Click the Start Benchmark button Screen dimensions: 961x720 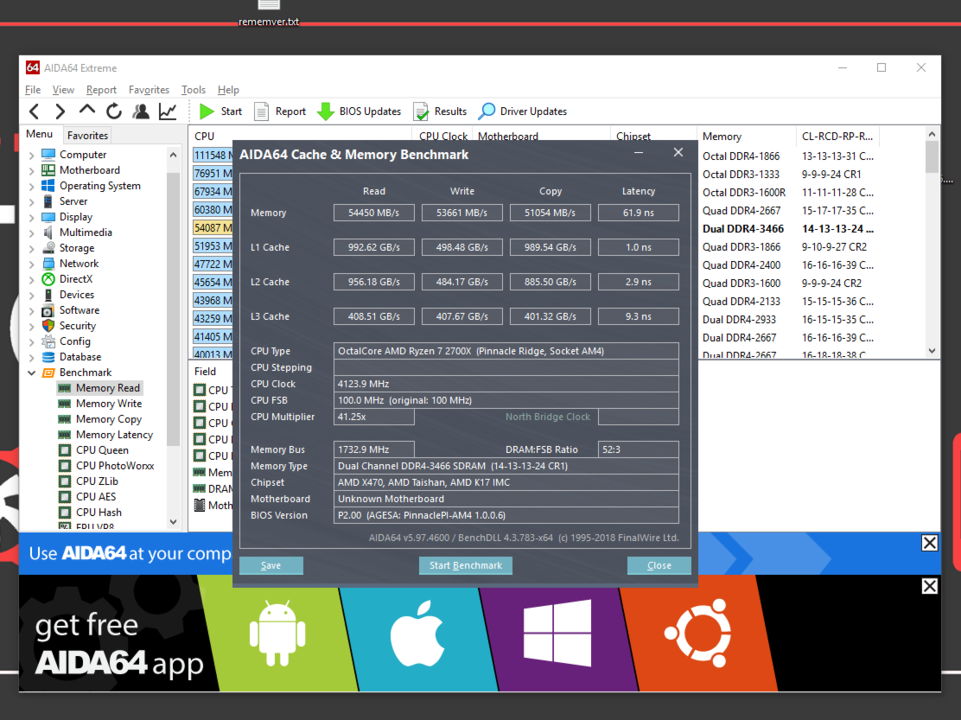coord(466,566)
